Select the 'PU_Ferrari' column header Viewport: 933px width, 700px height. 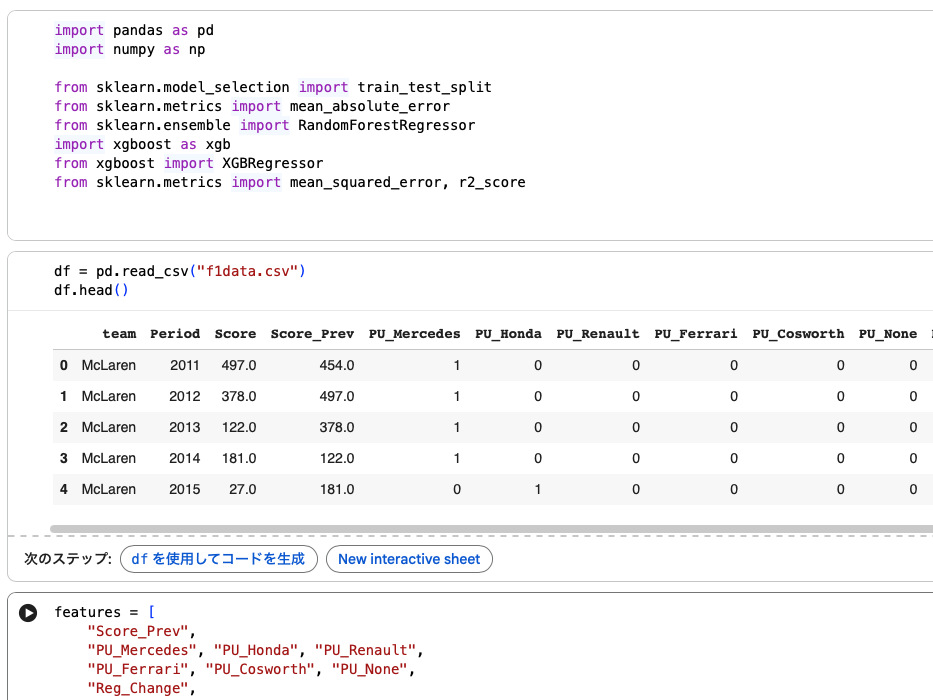695,334
